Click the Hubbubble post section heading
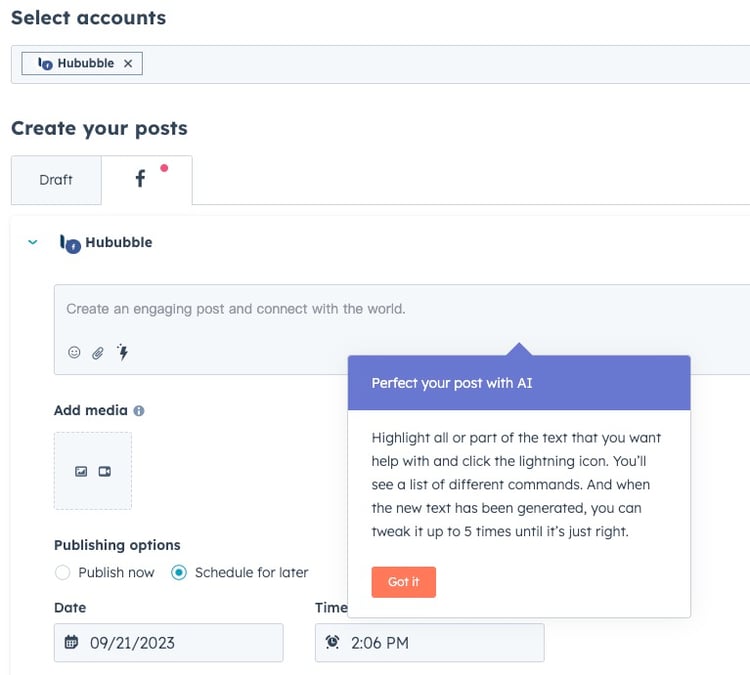Screen dimensions: 750x675 tap(118, 242)
